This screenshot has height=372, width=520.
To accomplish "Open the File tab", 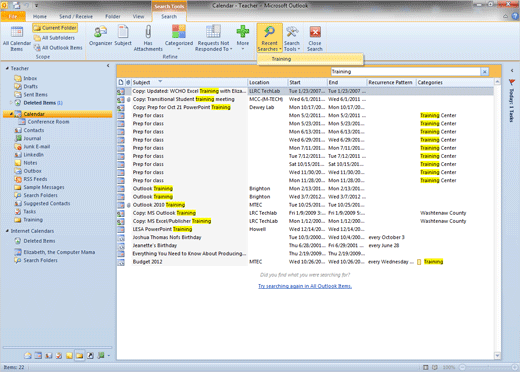I will [x=13, y=16].
